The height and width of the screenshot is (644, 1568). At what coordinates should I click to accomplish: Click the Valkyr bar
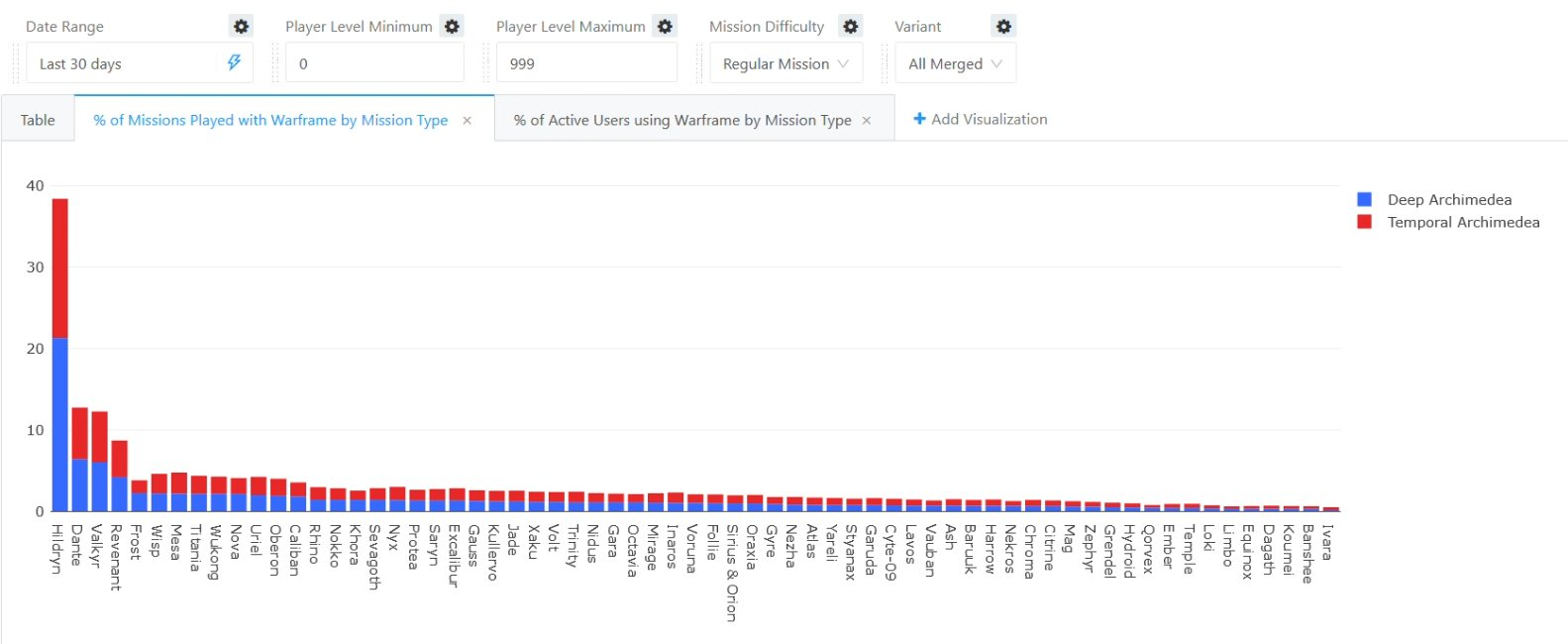tap(99, 462)
